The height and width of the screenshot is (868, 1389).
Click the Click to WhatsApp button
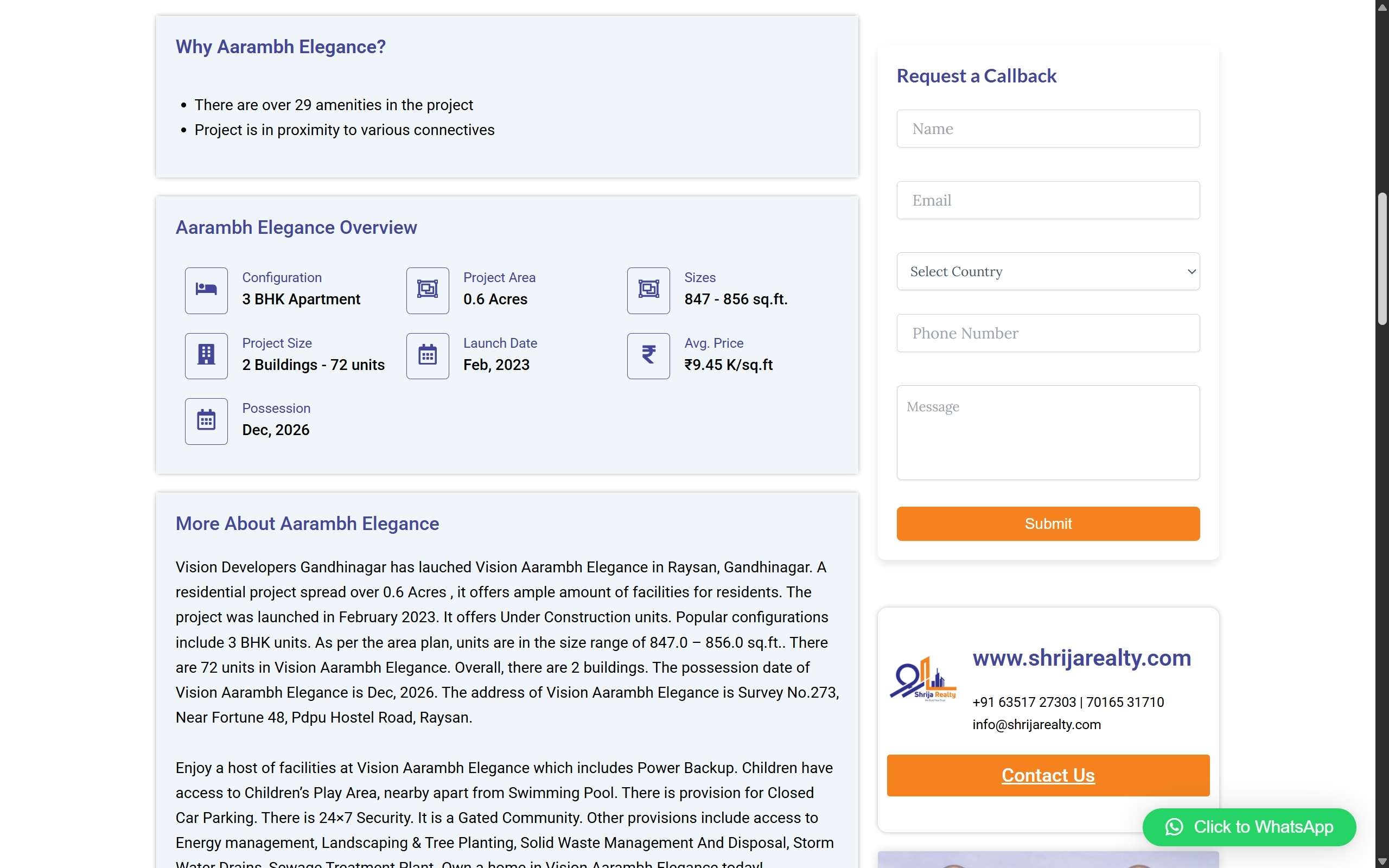coord(1248,827)
